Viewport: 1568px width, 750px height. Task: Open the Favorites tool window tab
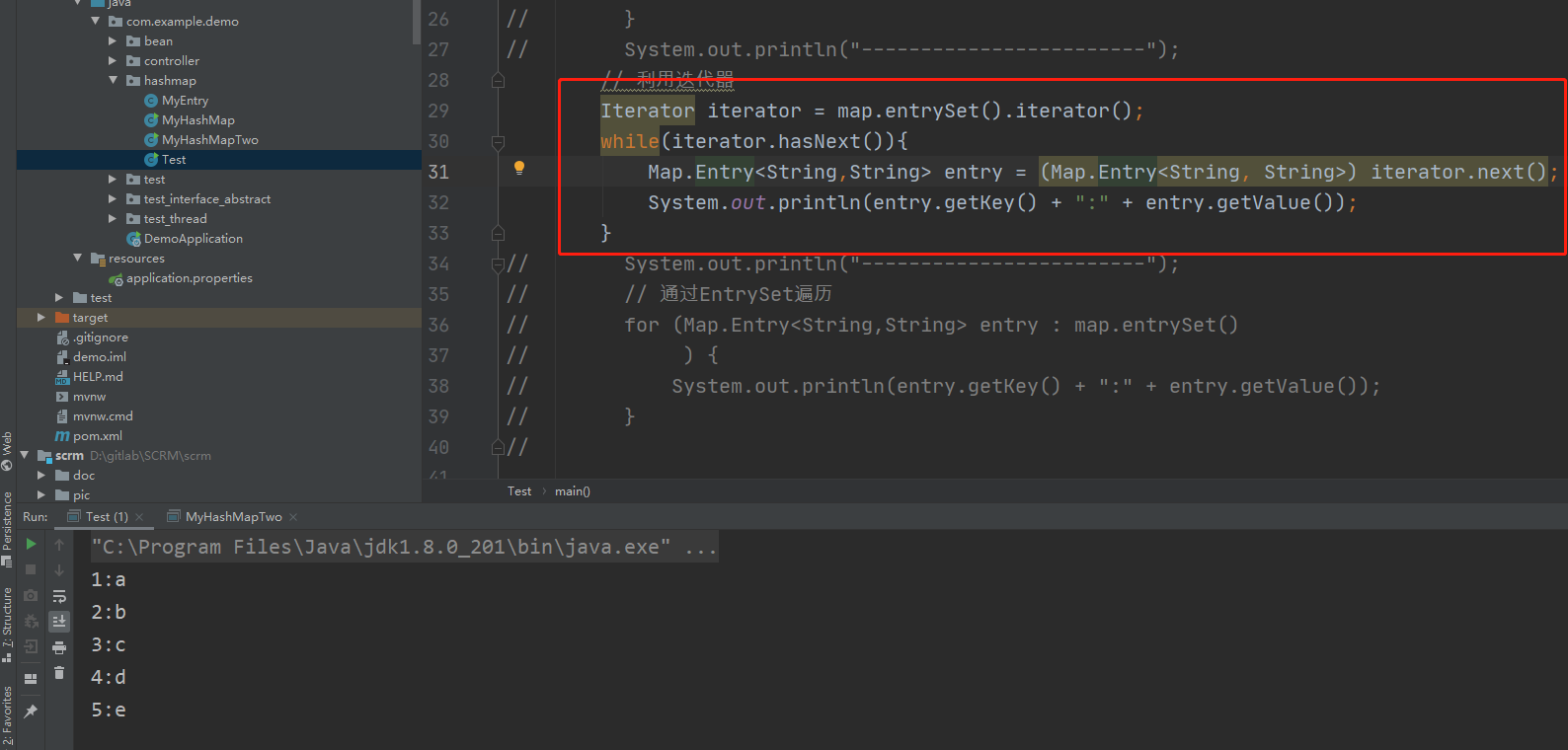pyautogui.click(x=7, y=715)
